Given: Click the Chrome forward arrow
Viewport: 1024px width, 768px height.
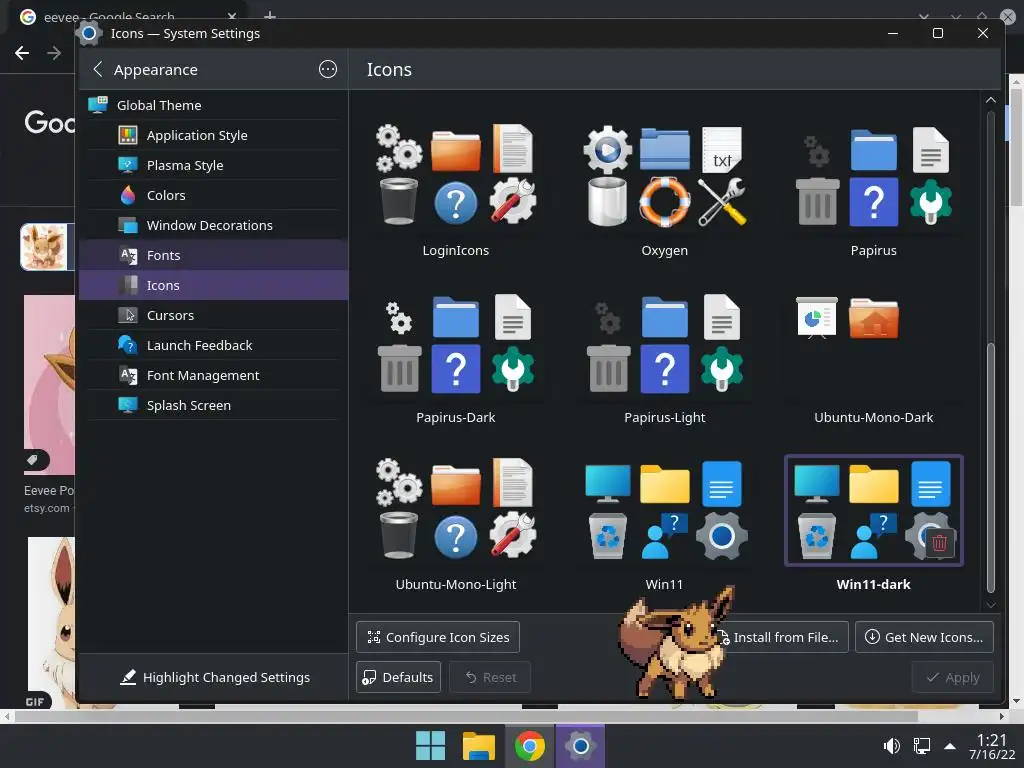Looking at the screenshot, I should point(54,53).
